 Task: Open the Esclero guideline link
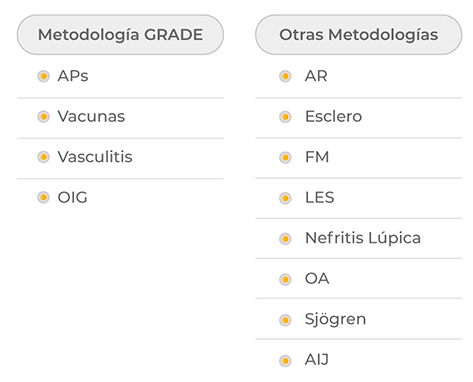(x=333, y=117)
